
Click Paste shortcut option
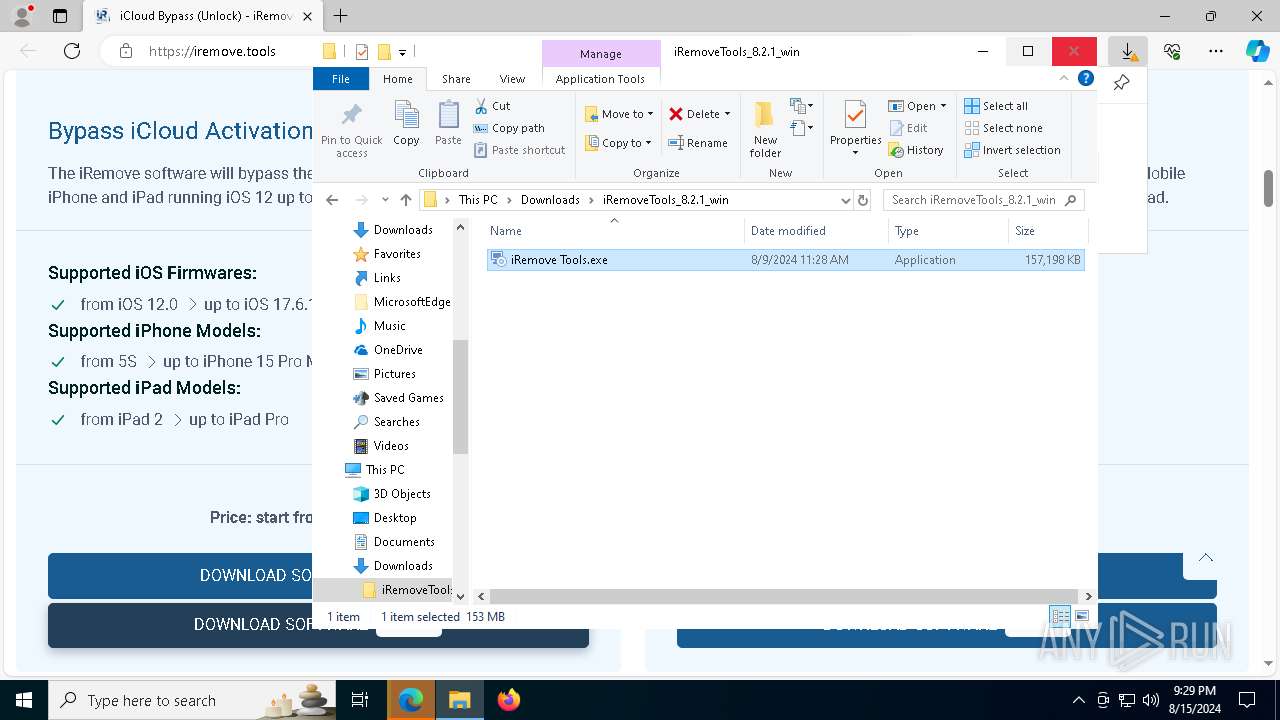coord(519,150)
